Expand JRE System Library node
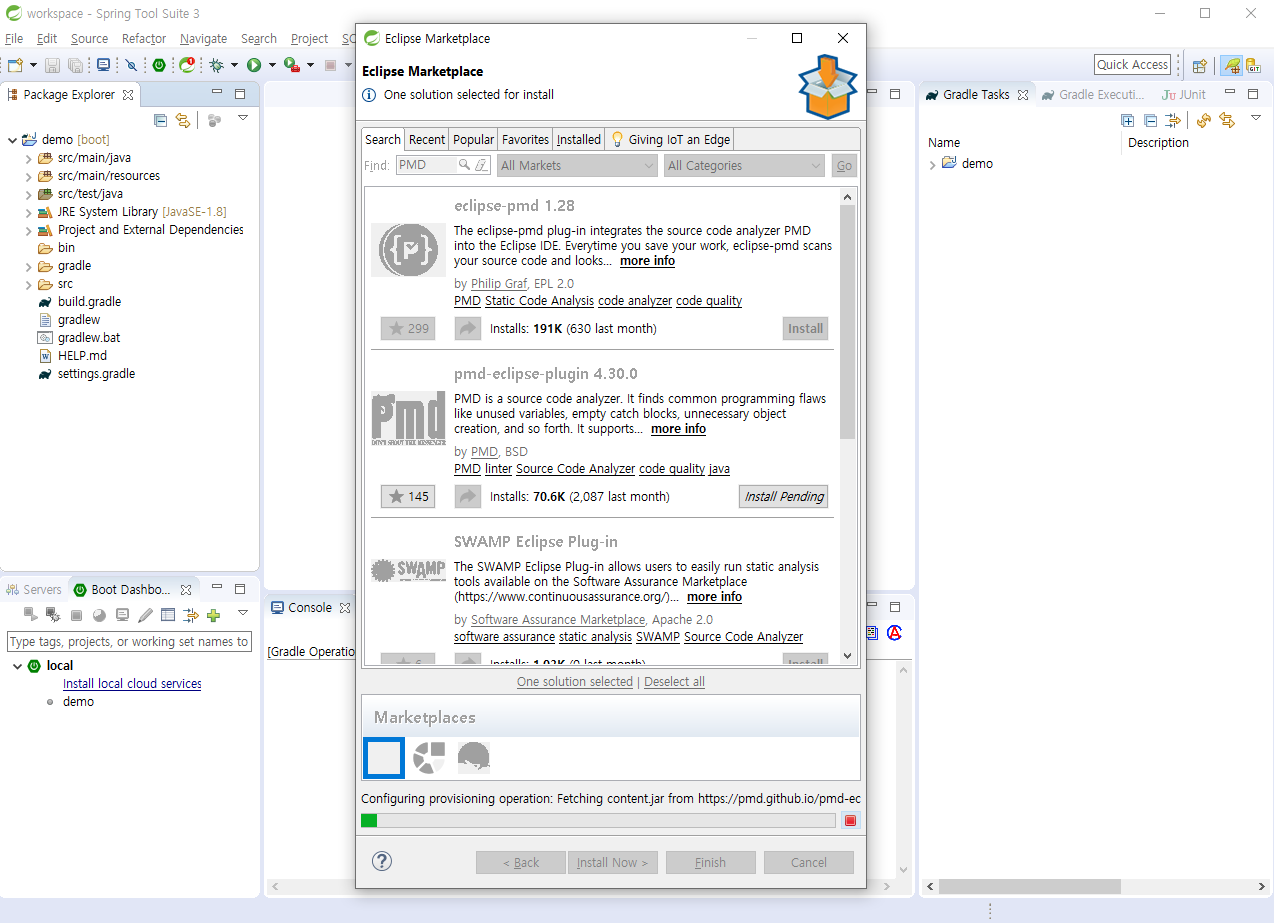This screenshot has height=923, width=1274. [x=29, y=212]
